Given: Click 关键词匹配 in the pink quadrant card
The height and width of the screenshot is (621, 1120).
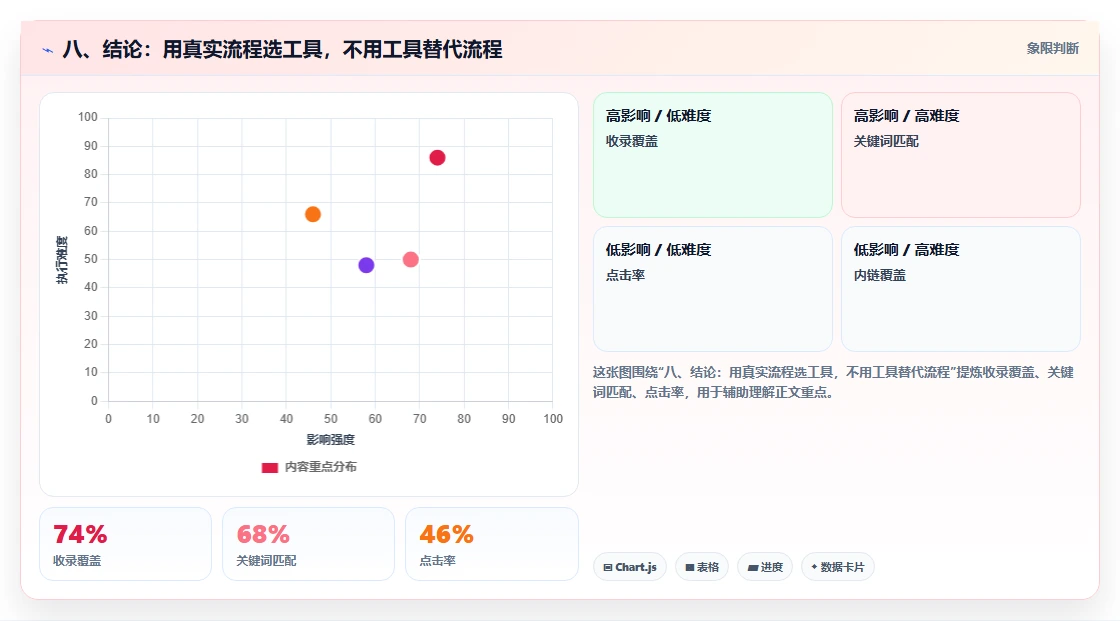Looking at the screenshot, I should (886, 141).
